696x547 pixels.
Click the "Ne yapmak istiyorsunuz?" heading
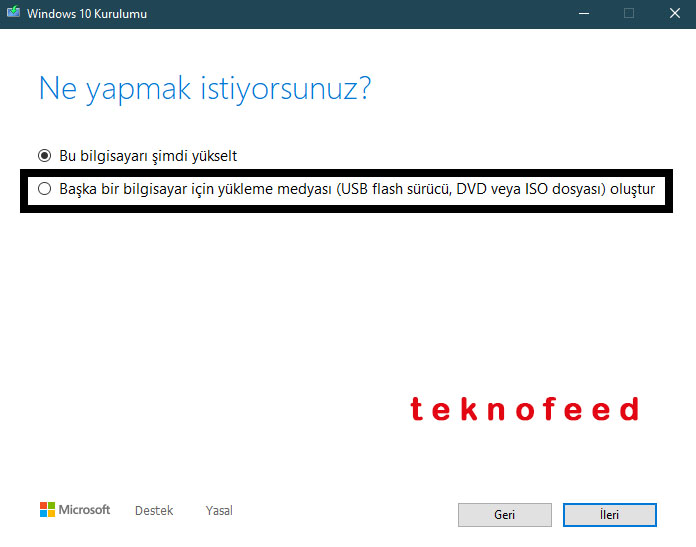tap(205, 88)
